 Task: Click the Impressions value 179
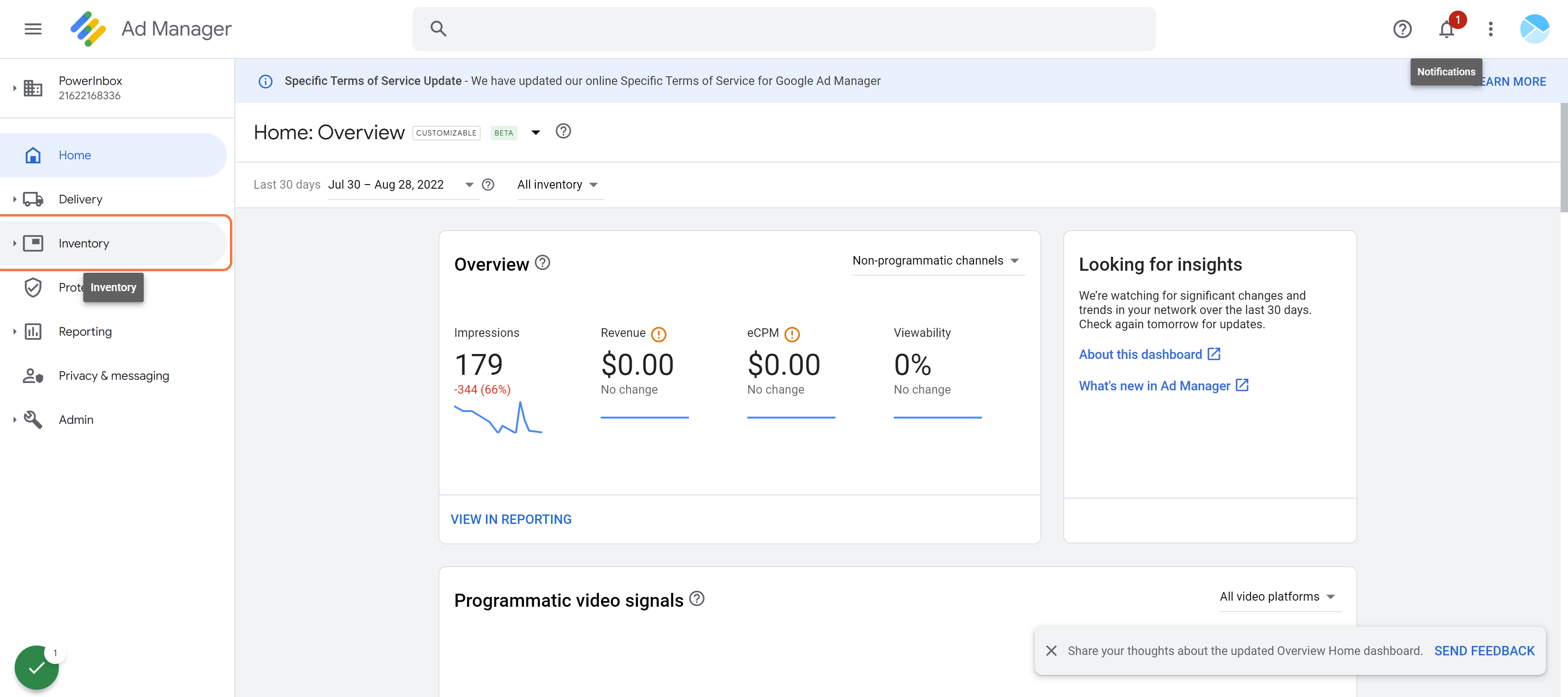[479, 365]
